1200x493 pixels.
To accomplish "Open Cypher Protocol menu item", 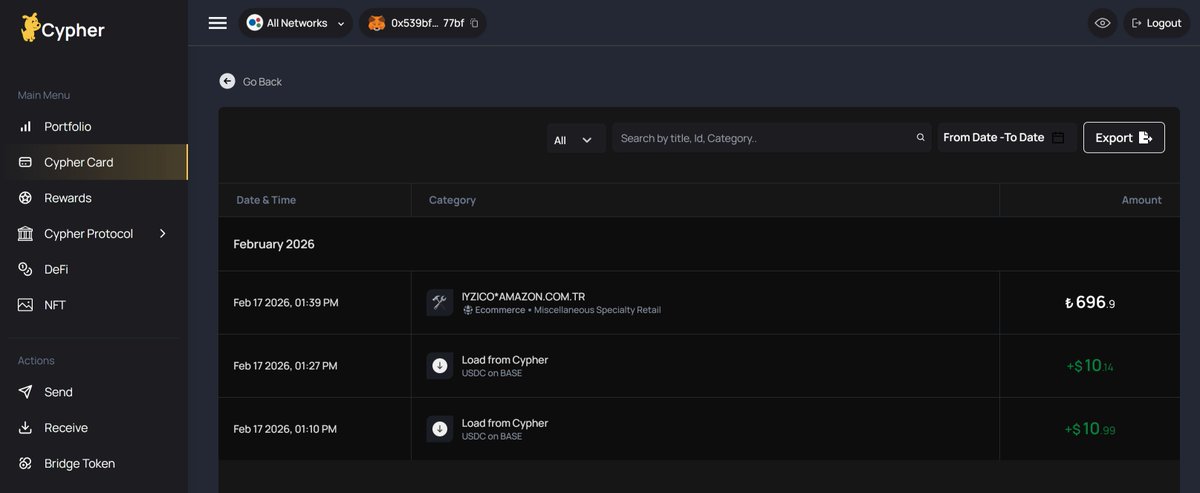I will click(x=94, y=233).
